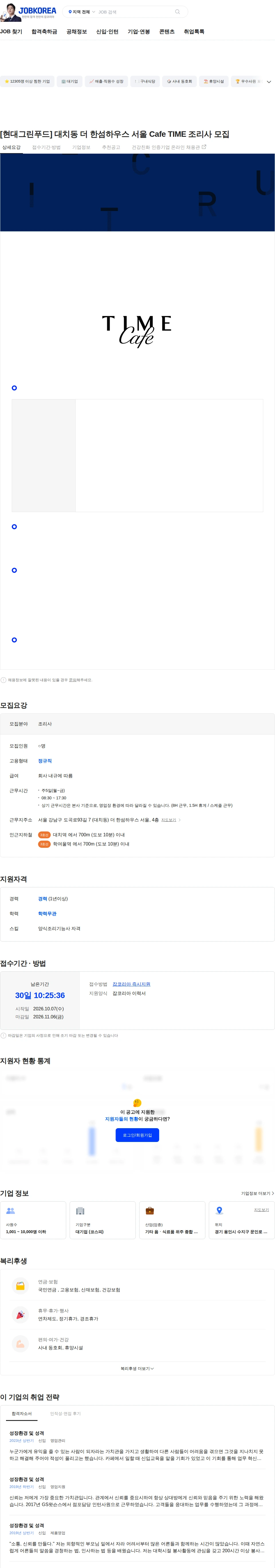Open the 기업·연봉 menu

pos(139,32)
